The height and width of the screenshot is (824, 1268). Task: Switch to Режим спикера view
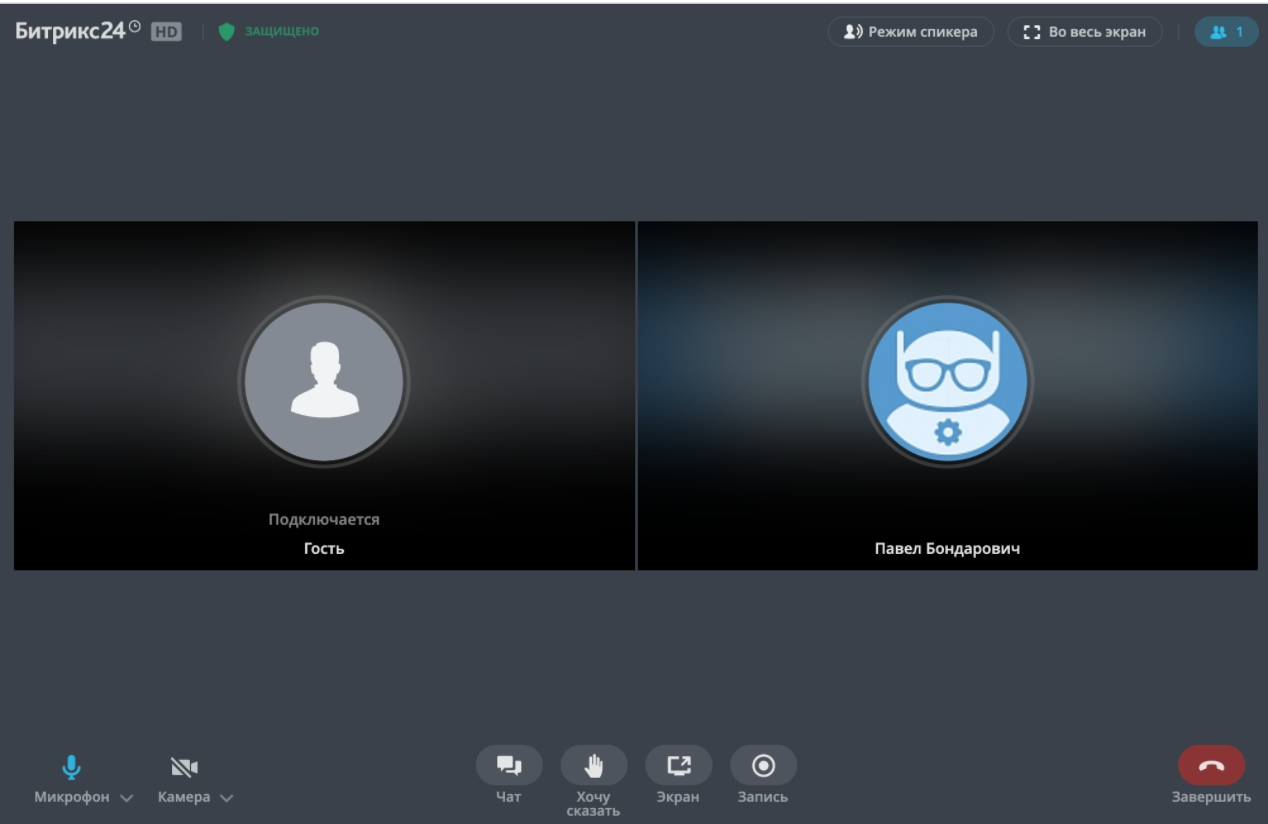911,32
